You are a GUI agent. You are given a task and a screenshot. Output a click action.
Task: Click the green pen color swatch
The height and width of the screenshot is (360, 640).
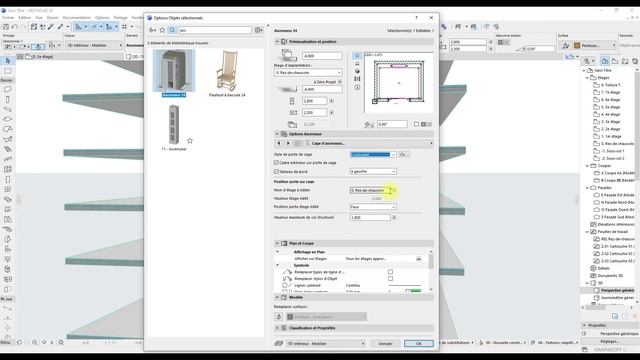pos(415,291)
